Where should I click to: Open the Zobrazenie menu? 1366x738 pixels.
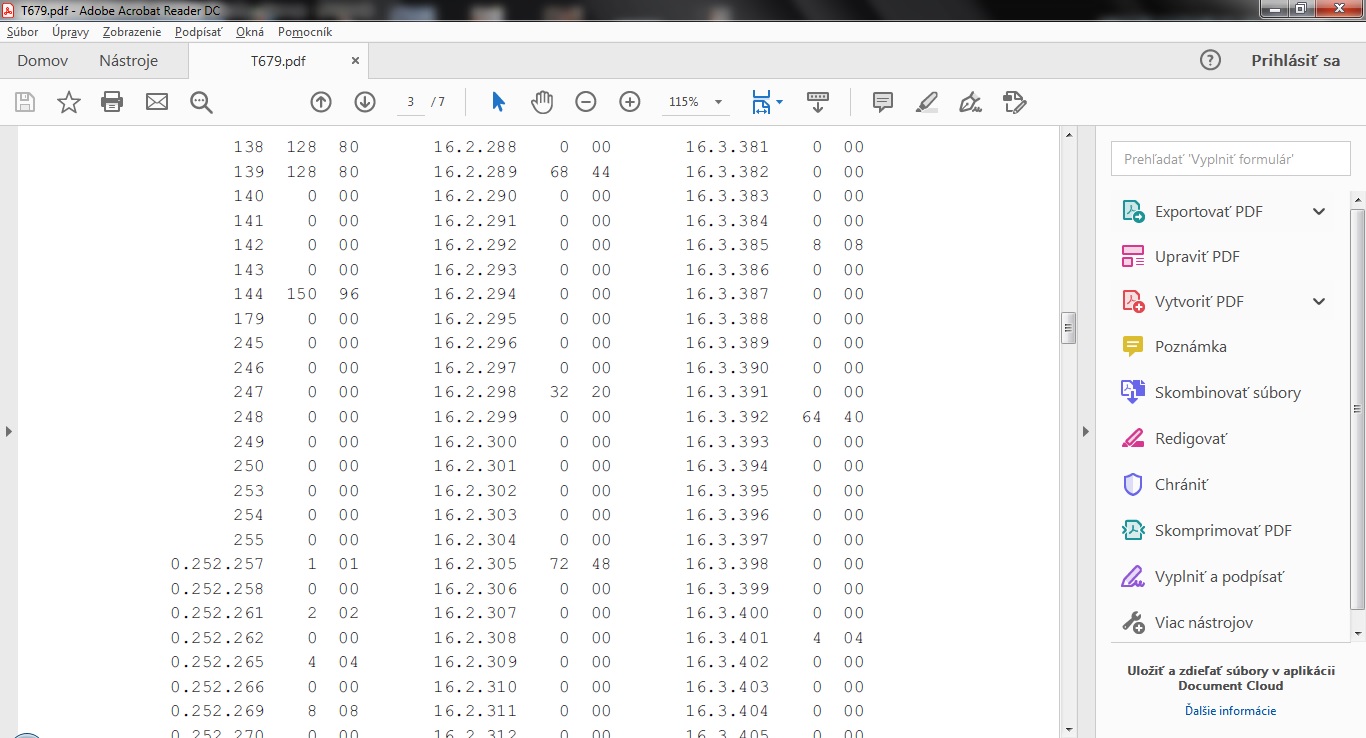131,32
